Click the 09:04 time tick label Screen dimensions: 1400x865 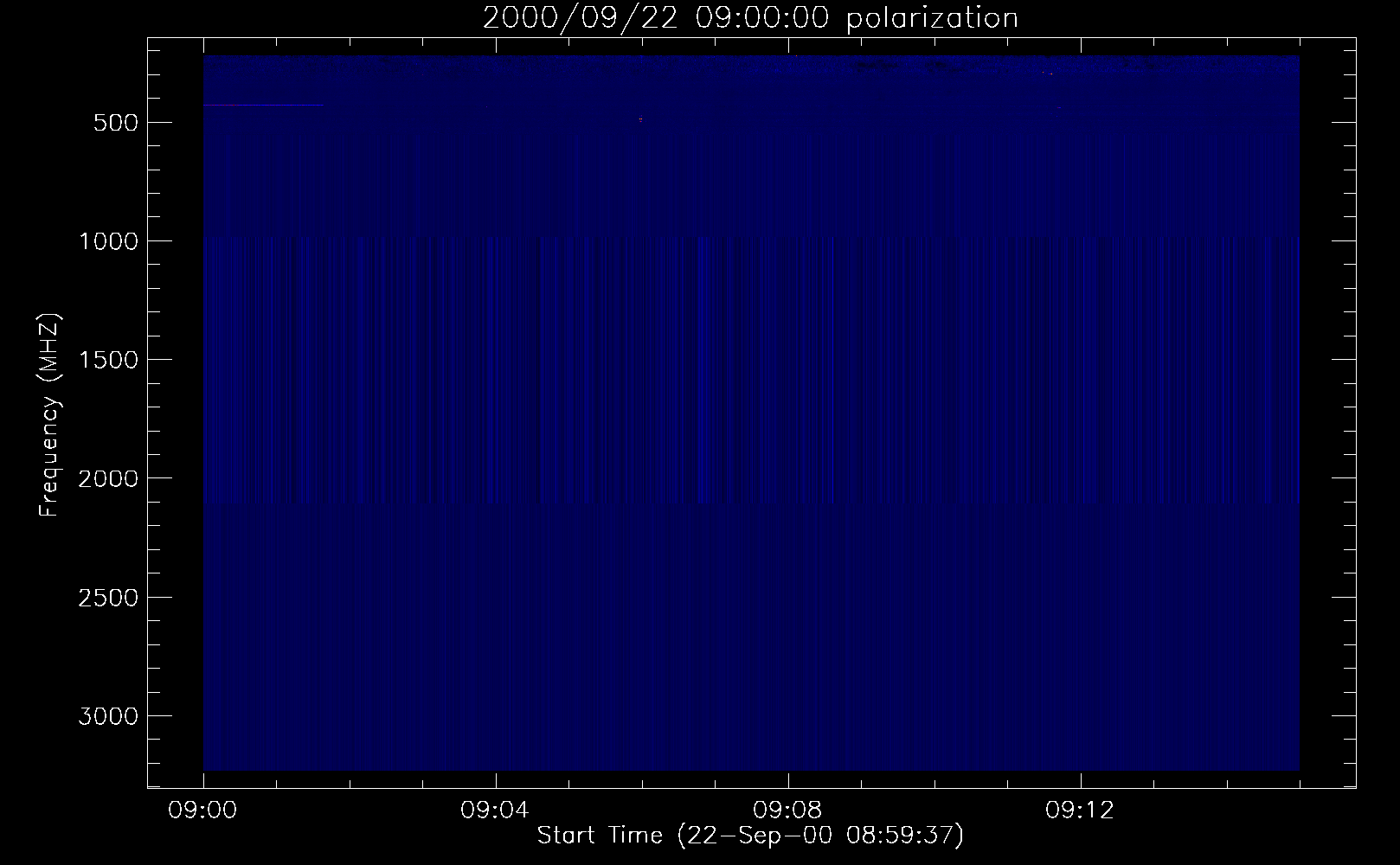(496, 811)
